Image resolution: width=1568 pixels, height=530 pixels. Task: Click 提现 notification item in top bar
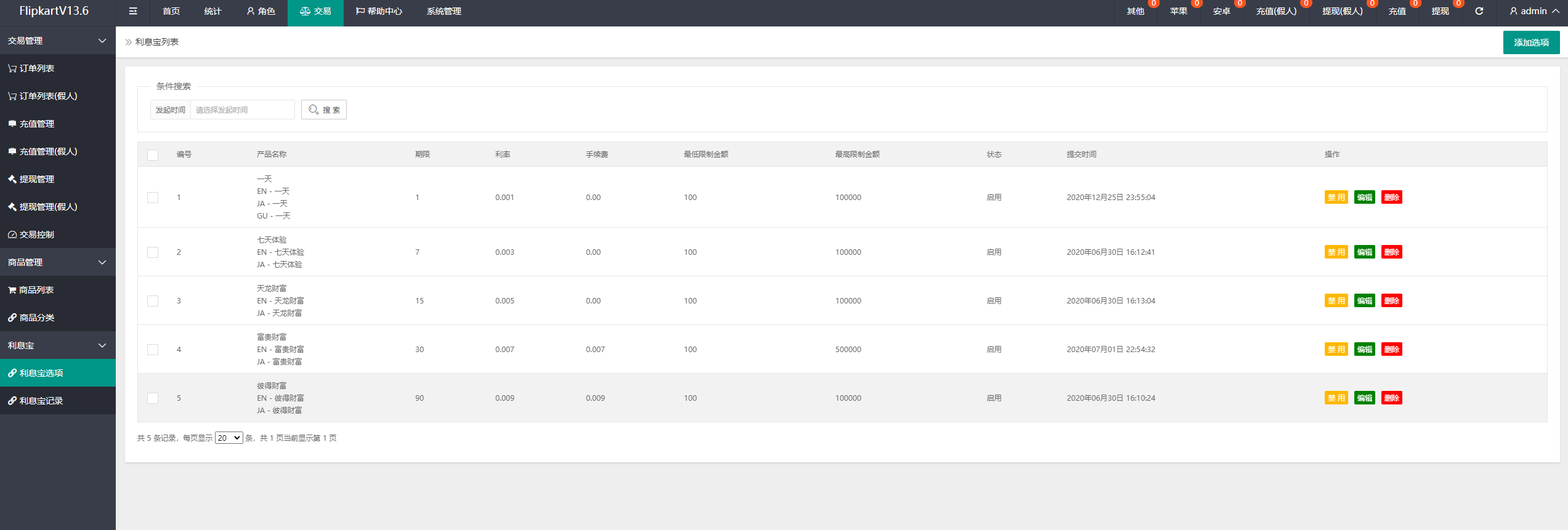click(1441, 11)
